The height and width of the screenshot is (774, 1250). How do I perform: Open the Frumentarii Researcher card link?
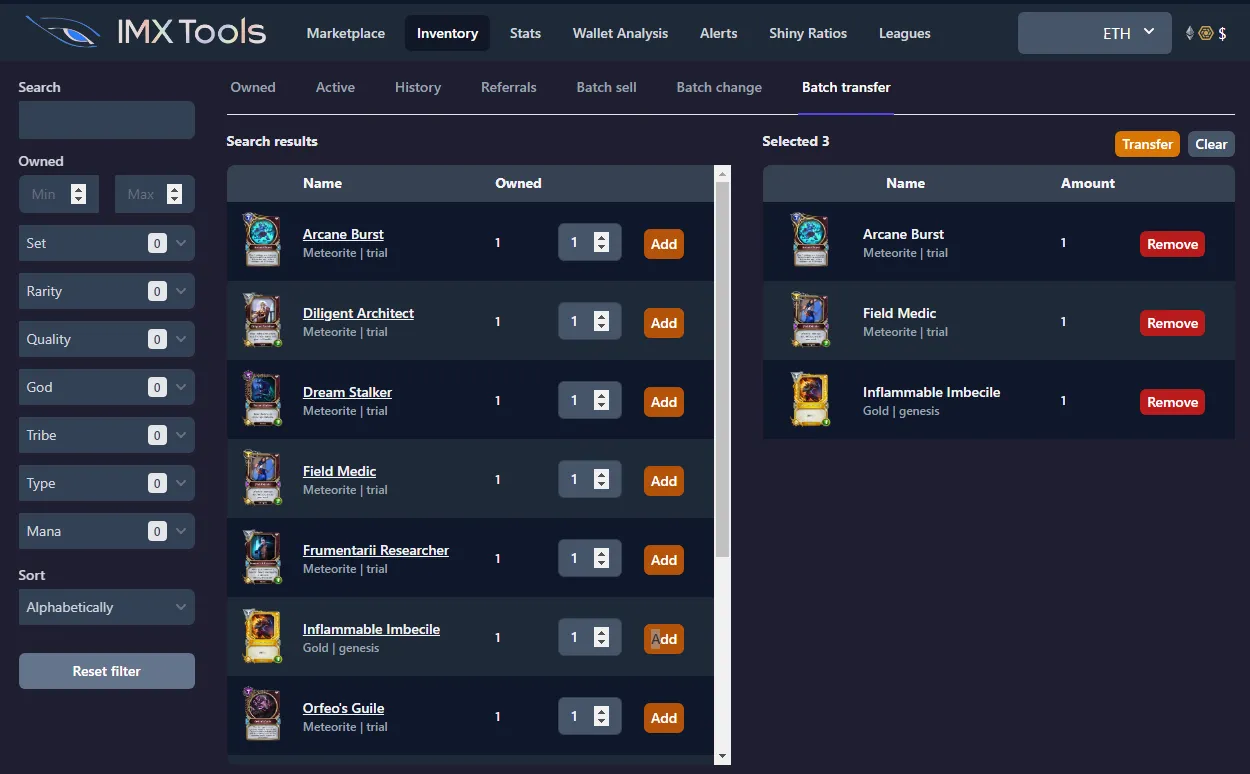pos(376,550)
